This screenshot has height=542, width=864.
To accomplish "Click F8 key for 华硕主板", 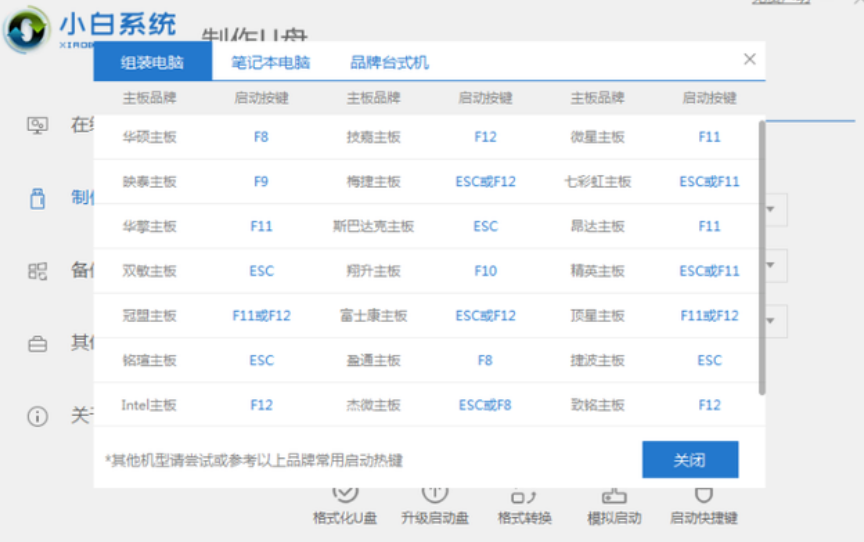I will tap(261, 137).
